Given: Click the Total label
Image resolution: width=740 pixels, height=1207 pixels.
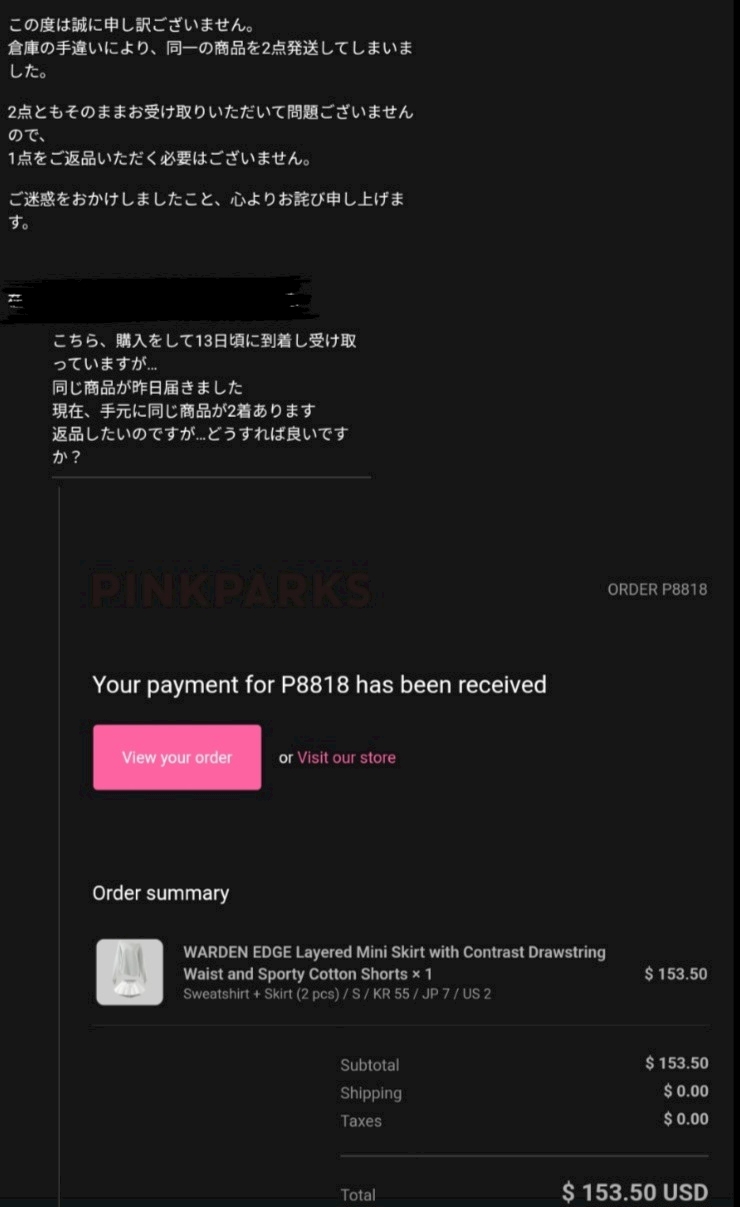Looking at the screenshot, I should pos(358,1194).
